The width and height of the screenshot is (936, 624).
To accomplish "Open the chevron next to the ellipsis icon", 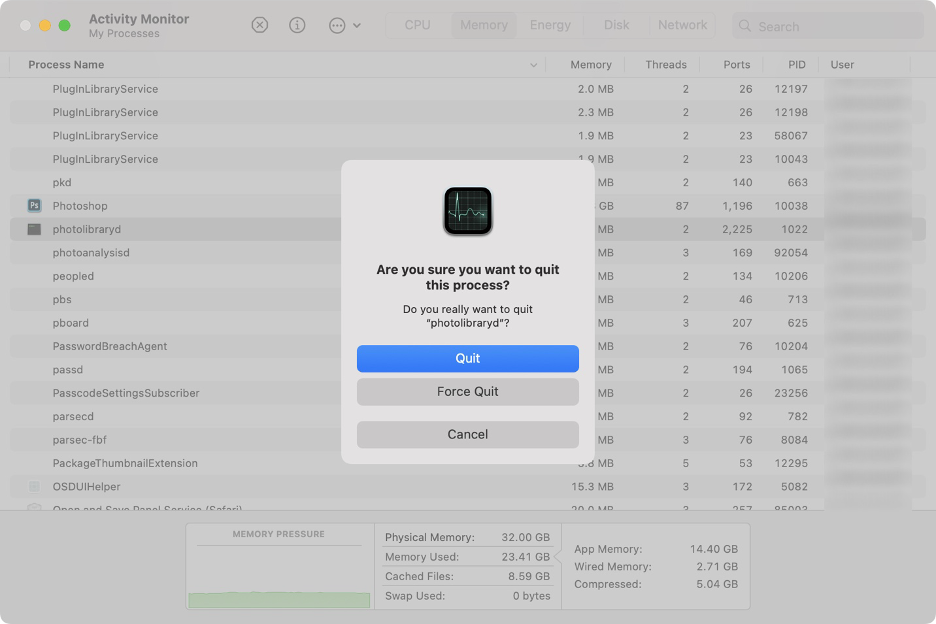I will [356, 25].
